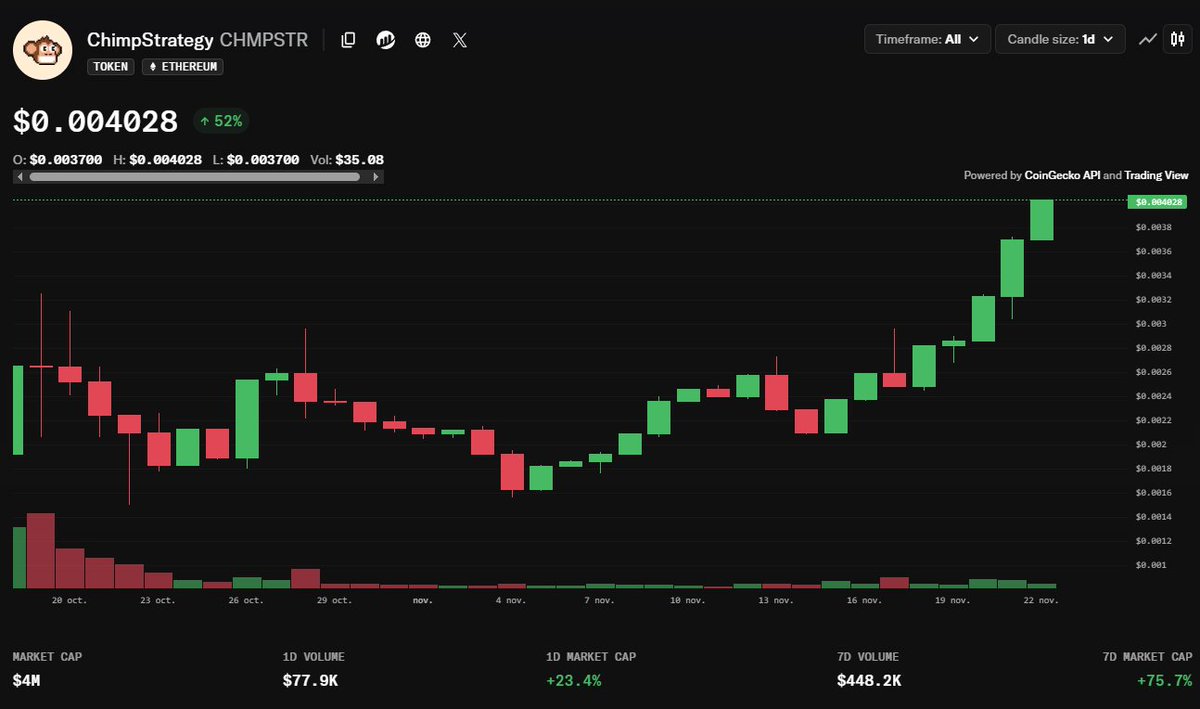This screenshot has width=1200, height=709.
Task: Open the CoinGecko chart link icon
Action: tap(385, 40)
